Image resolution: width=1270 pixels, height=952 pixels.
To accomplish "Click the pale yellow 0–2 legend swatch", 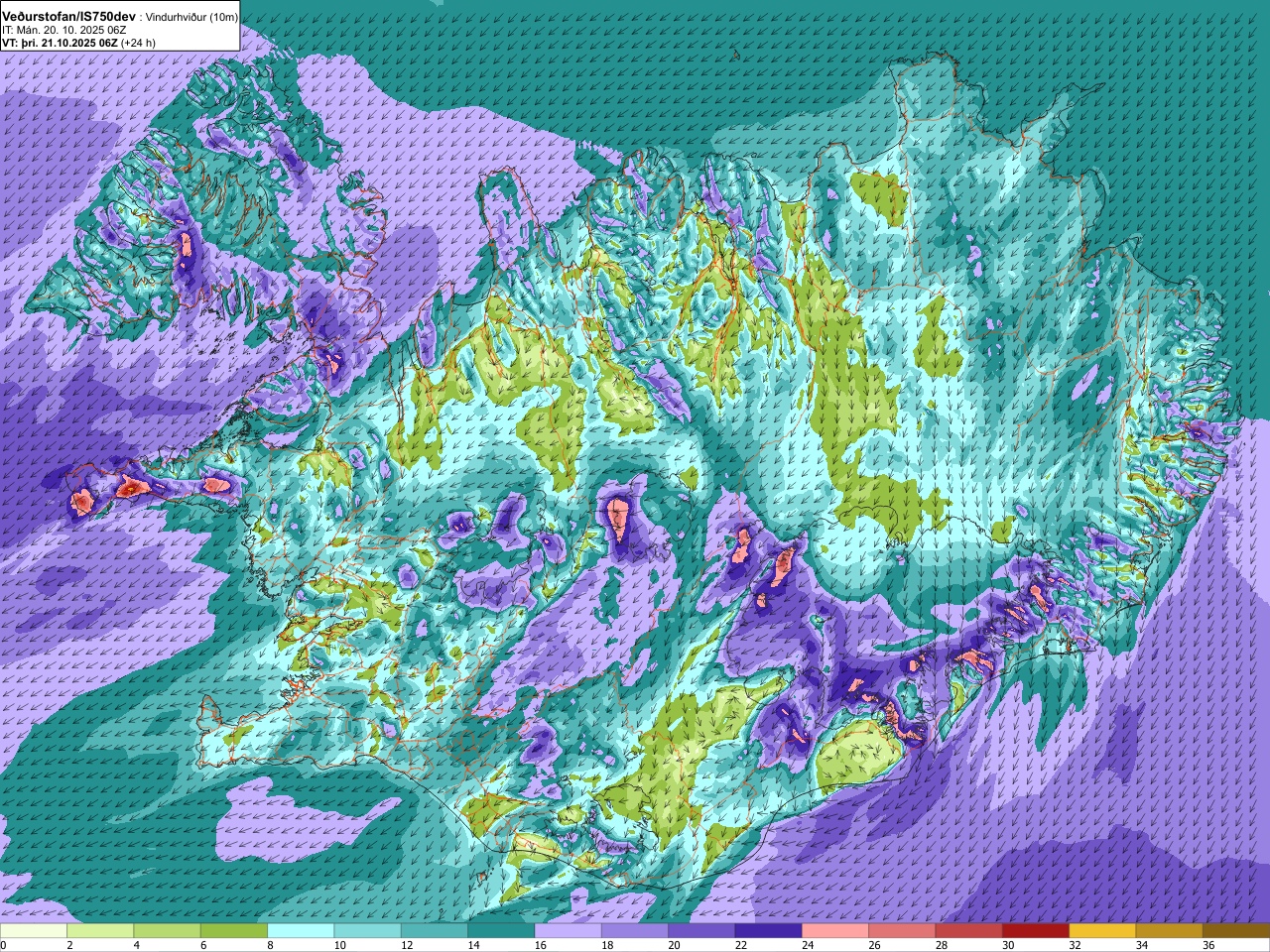I will [34, 931].
